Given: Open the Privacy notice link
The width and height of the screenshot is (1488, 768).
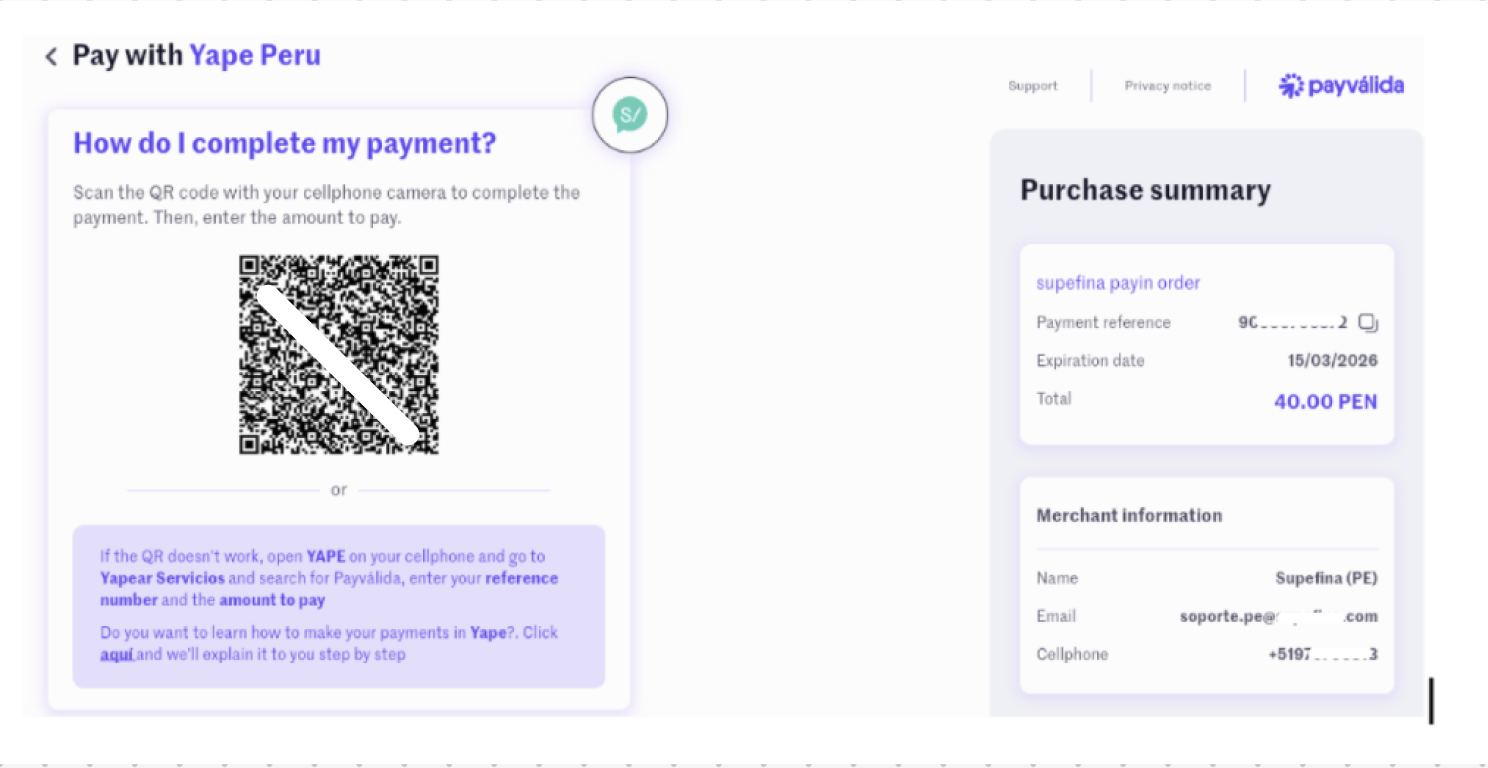Looking at the screenshot, I should (x=1167, y=86).
